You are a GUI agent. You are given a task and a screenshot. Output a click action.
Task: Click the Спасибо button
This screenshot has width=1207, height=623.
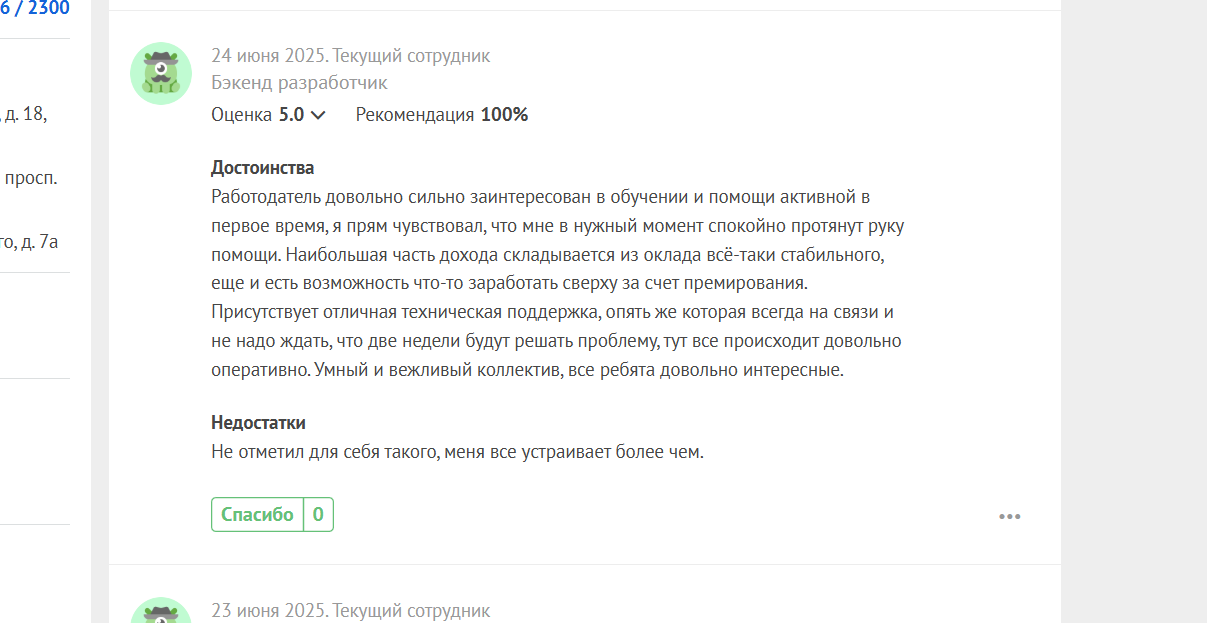click(x=257, y=514)
